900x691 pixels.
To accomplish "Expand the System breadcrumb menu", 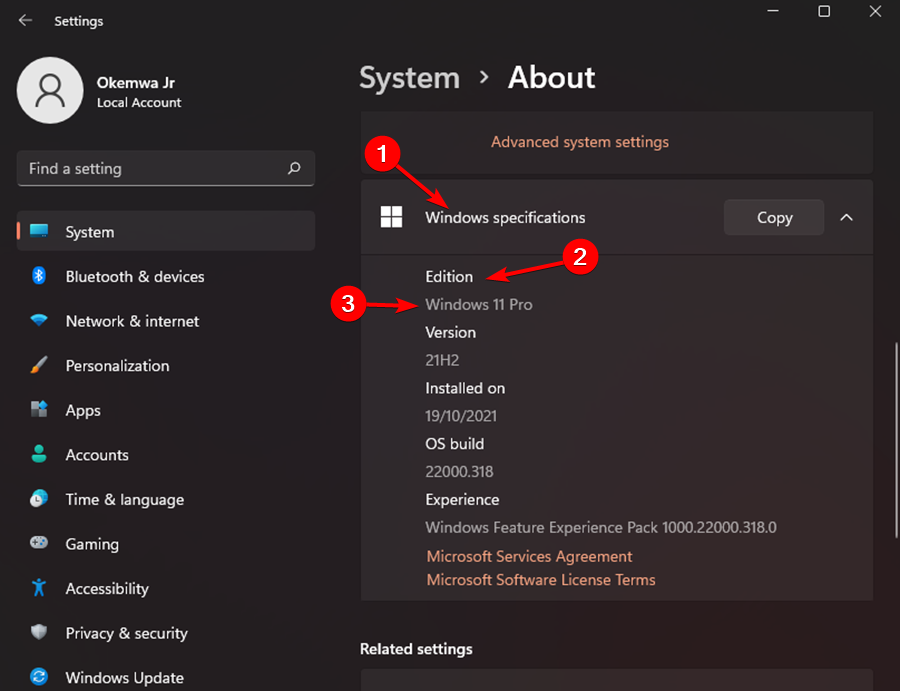I will [x=409, y=77].
